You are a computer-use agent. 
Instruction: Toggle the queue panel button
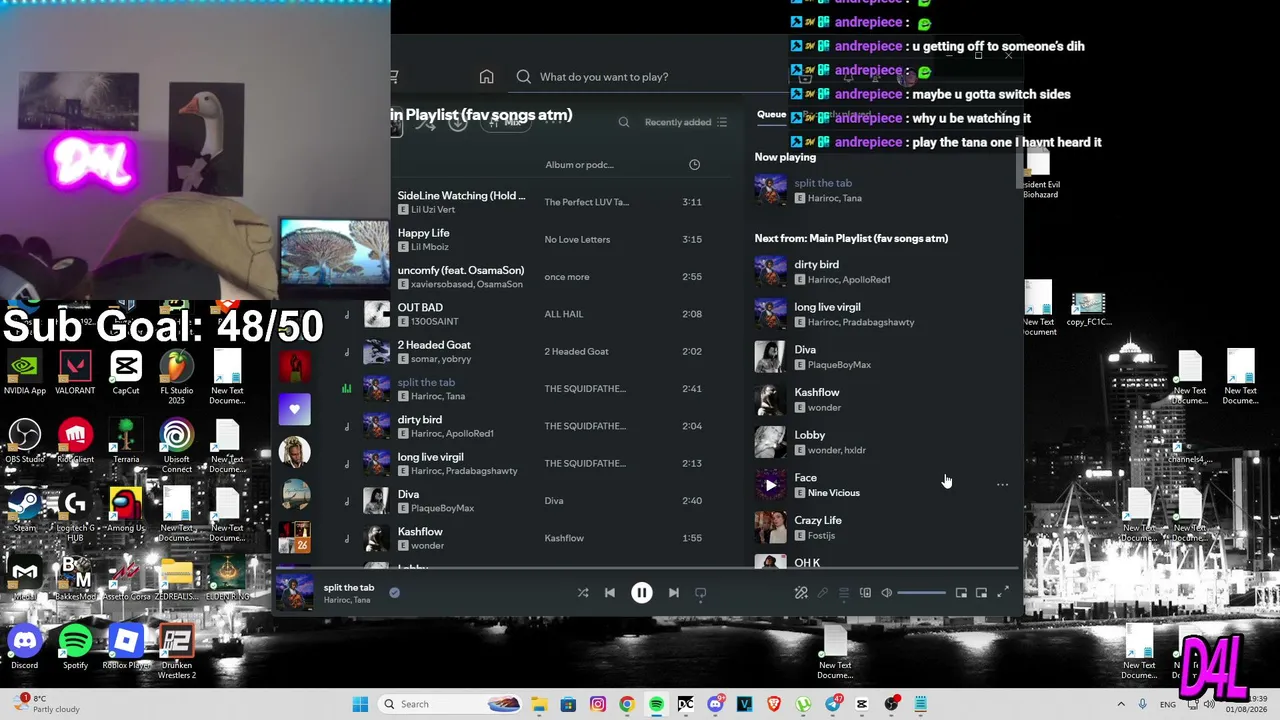tap(844, 593)
